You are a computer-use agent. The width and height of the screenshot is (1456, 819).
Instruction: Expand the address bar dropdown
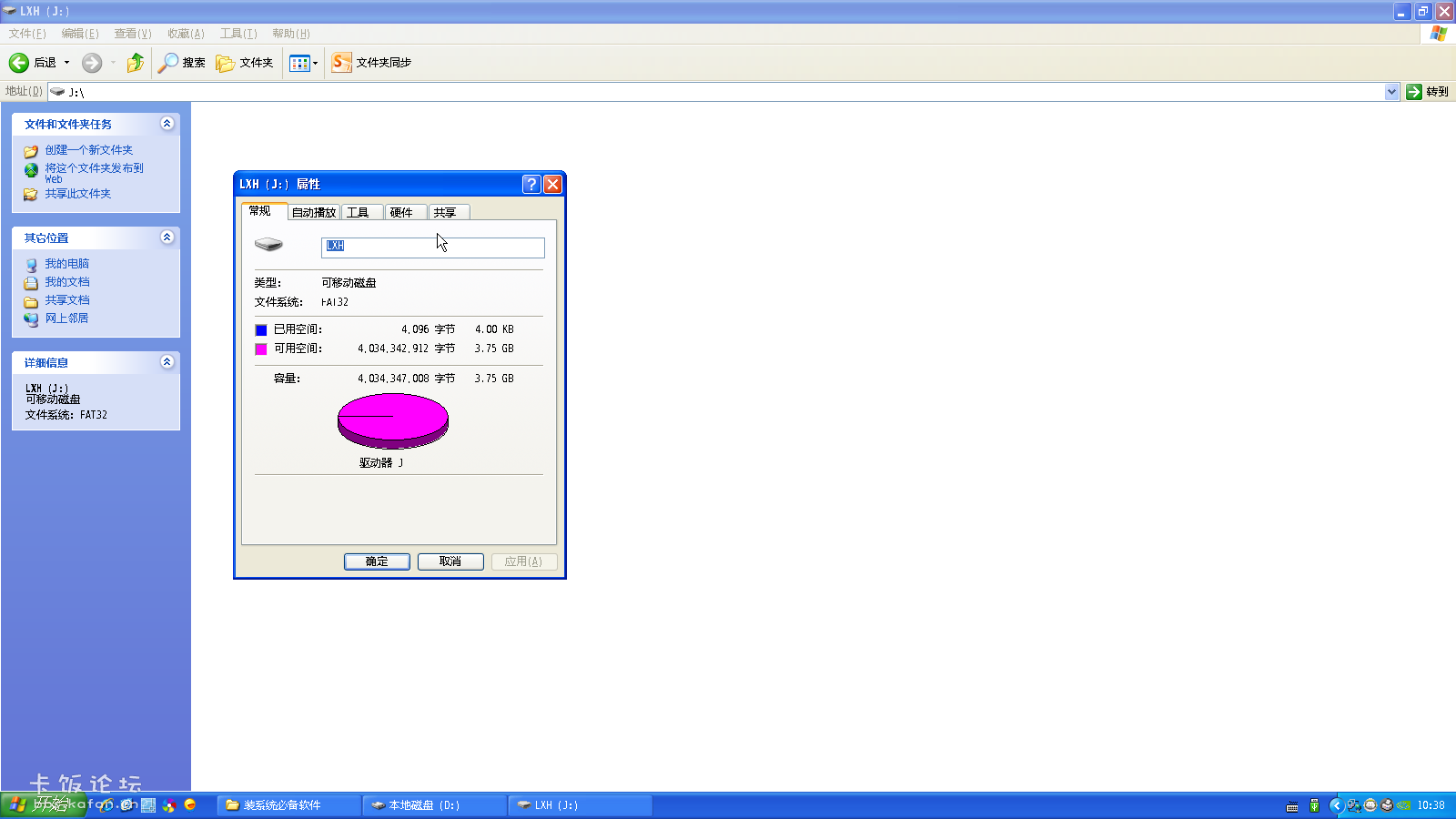point(1391,92)
